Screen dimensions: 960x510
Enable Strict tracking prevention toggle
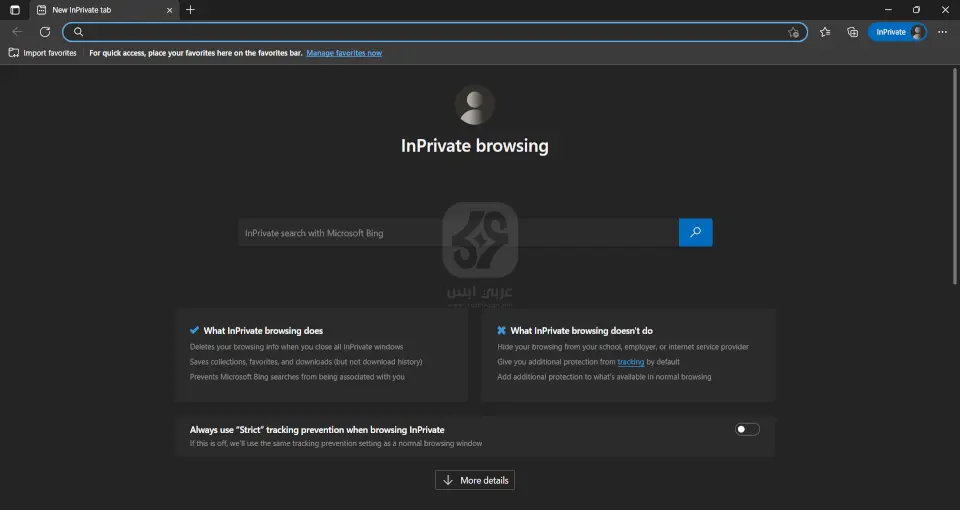[x=747, y=429]
